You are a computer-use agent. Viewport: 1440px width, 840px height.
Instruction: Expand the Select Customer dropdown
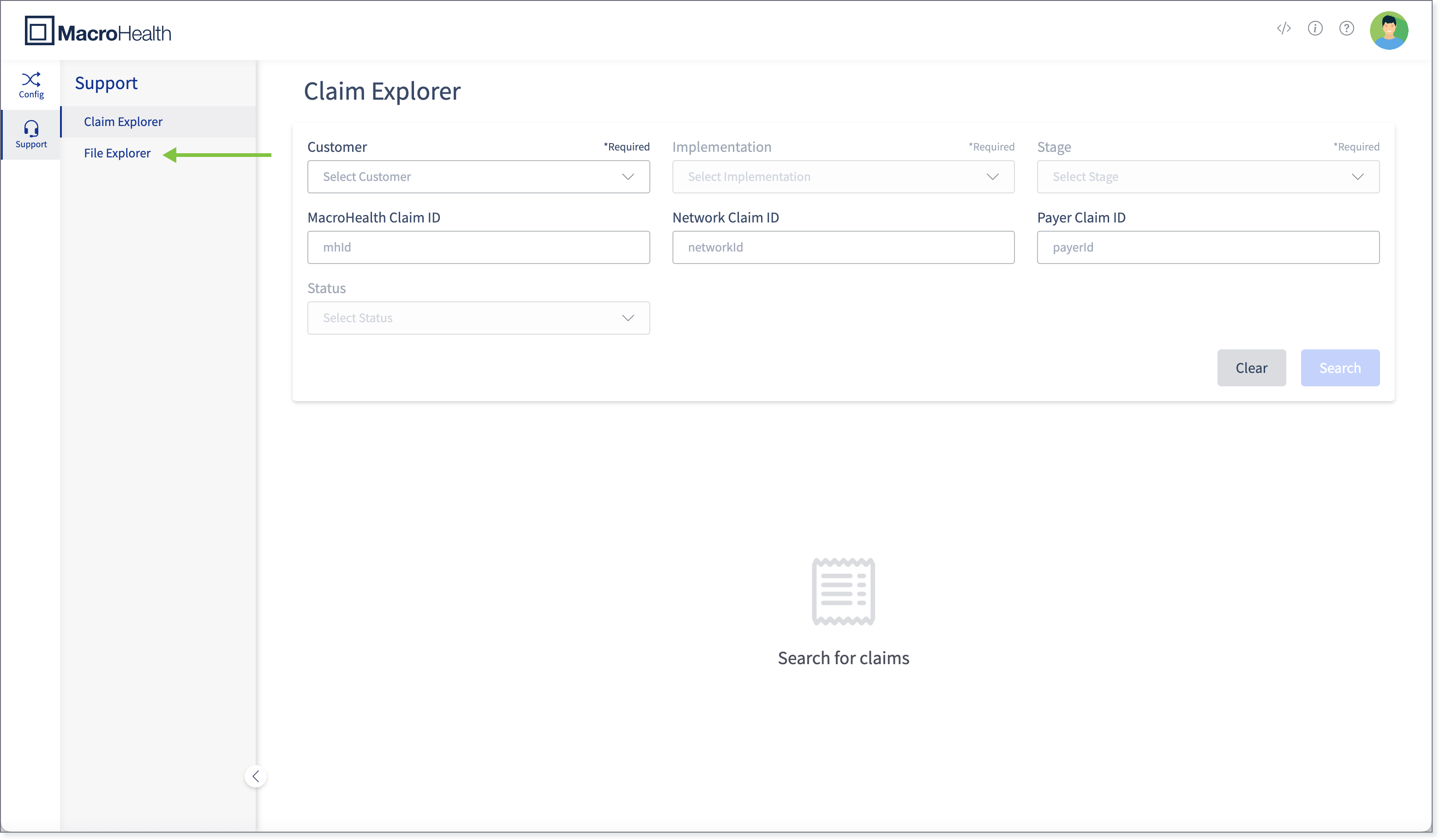pos(478,177)
